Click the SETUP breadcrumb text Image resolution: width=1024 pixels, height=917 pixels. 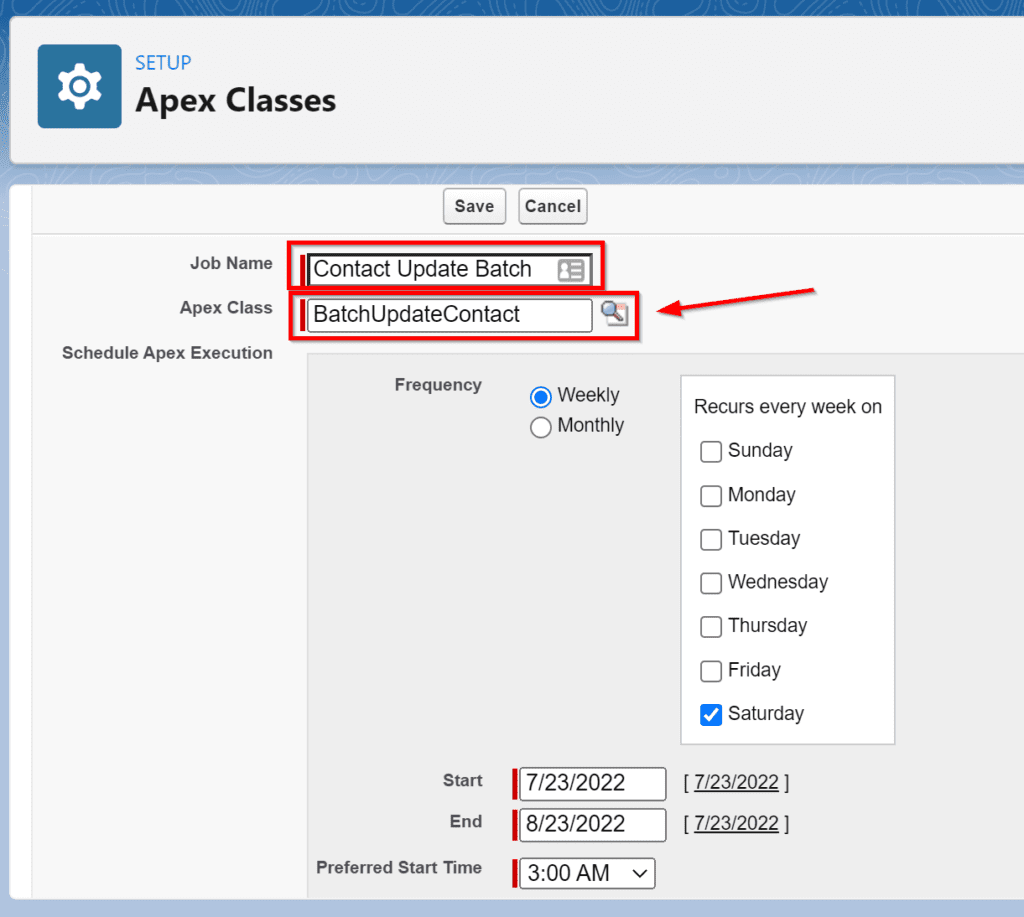[x=163, y=63]
